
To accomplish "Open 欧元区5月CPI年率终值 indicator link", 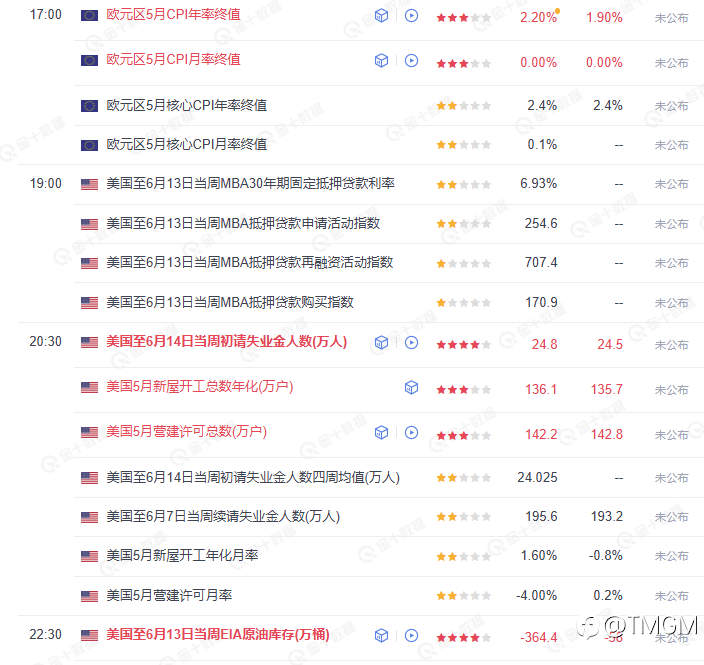I will pyautogui.click(x=173, y=15).
